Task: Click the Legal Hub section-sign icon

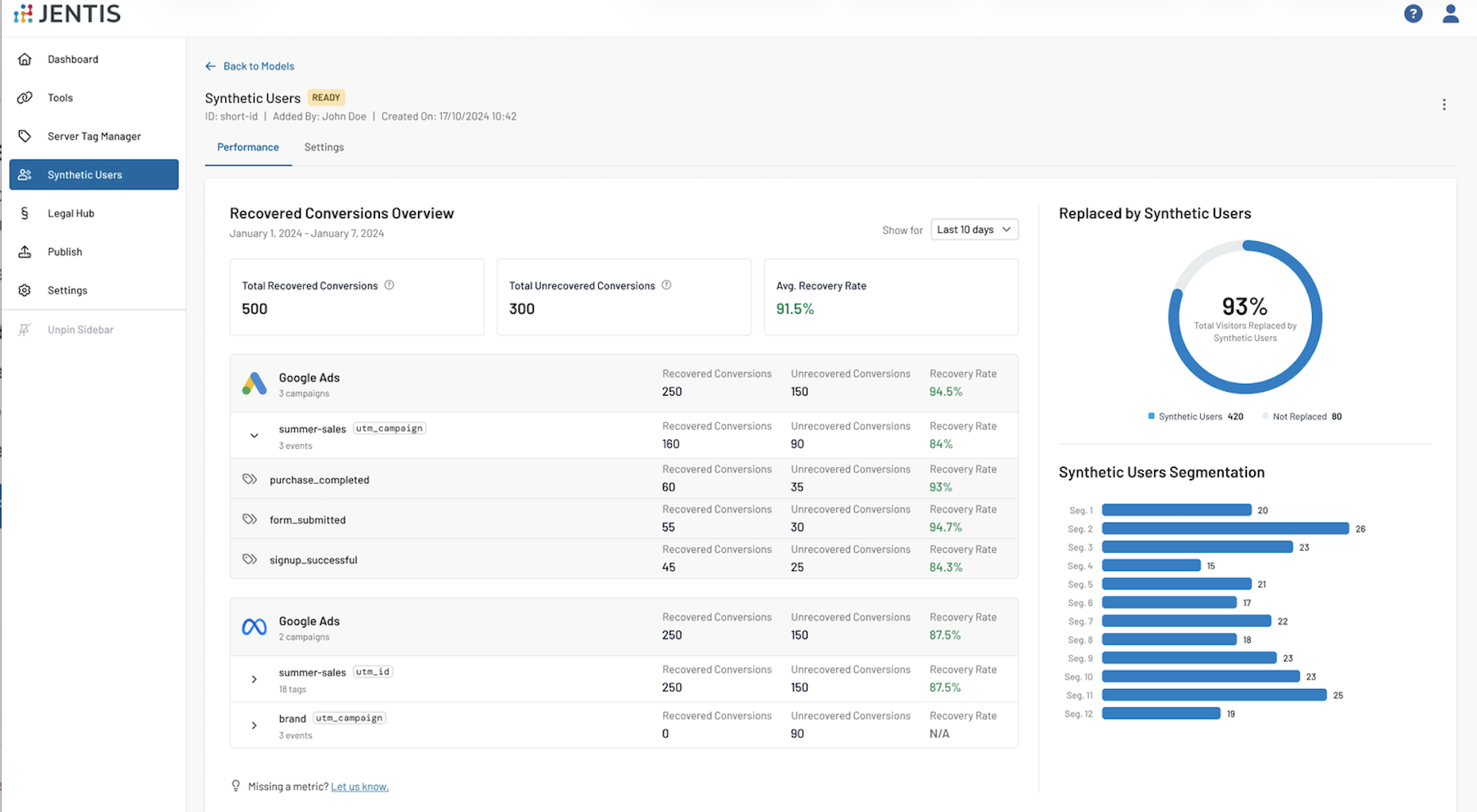Action: tap(25, 213)
